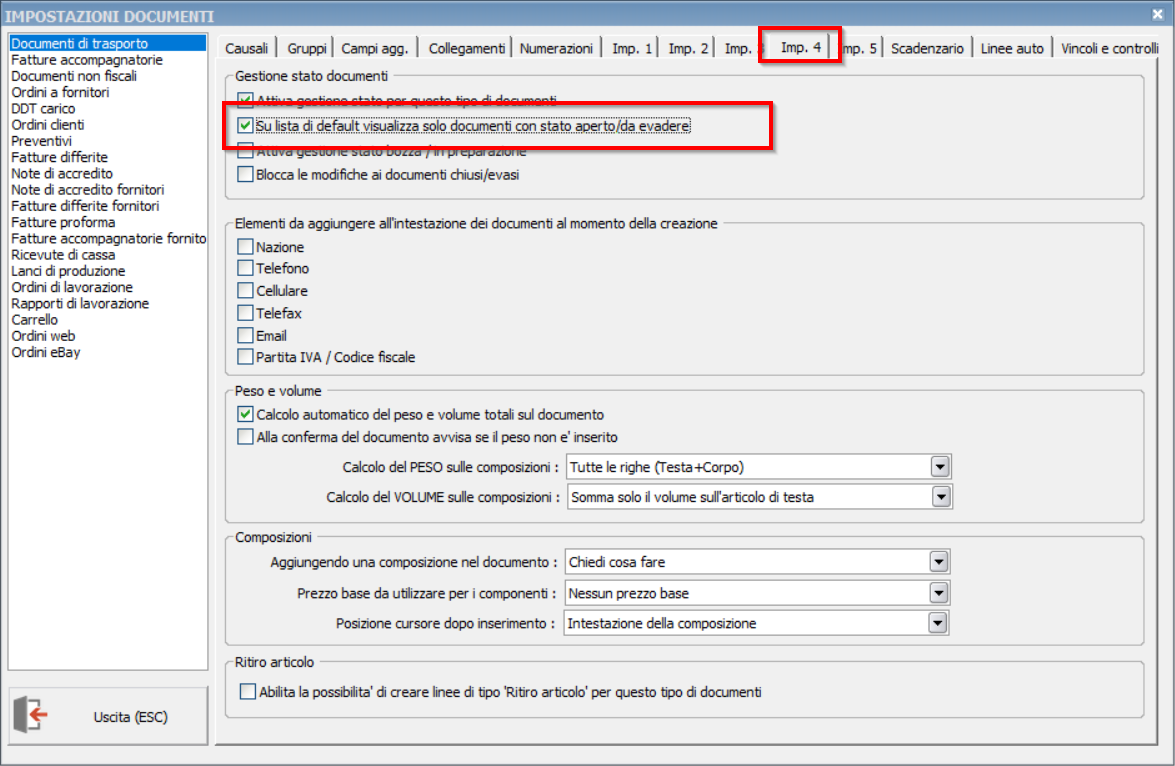Select 'DDT carico' in list
This screenshot has width=1175, height=766.
107,109
